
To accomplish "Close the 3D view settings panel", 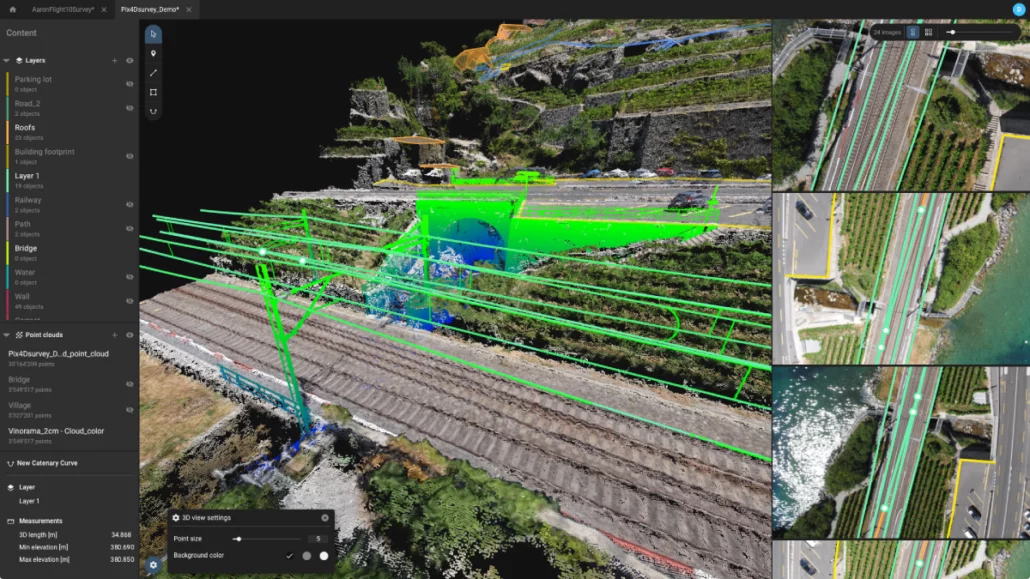I will [325, 518].
